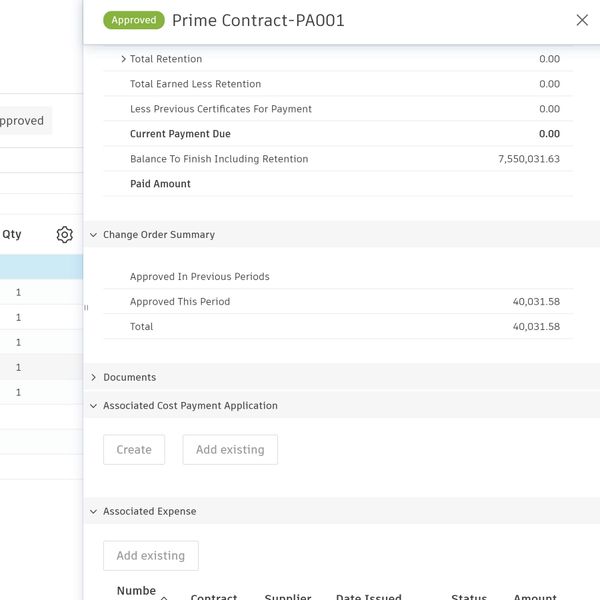Click the panel resize handle

coord(86,308)
